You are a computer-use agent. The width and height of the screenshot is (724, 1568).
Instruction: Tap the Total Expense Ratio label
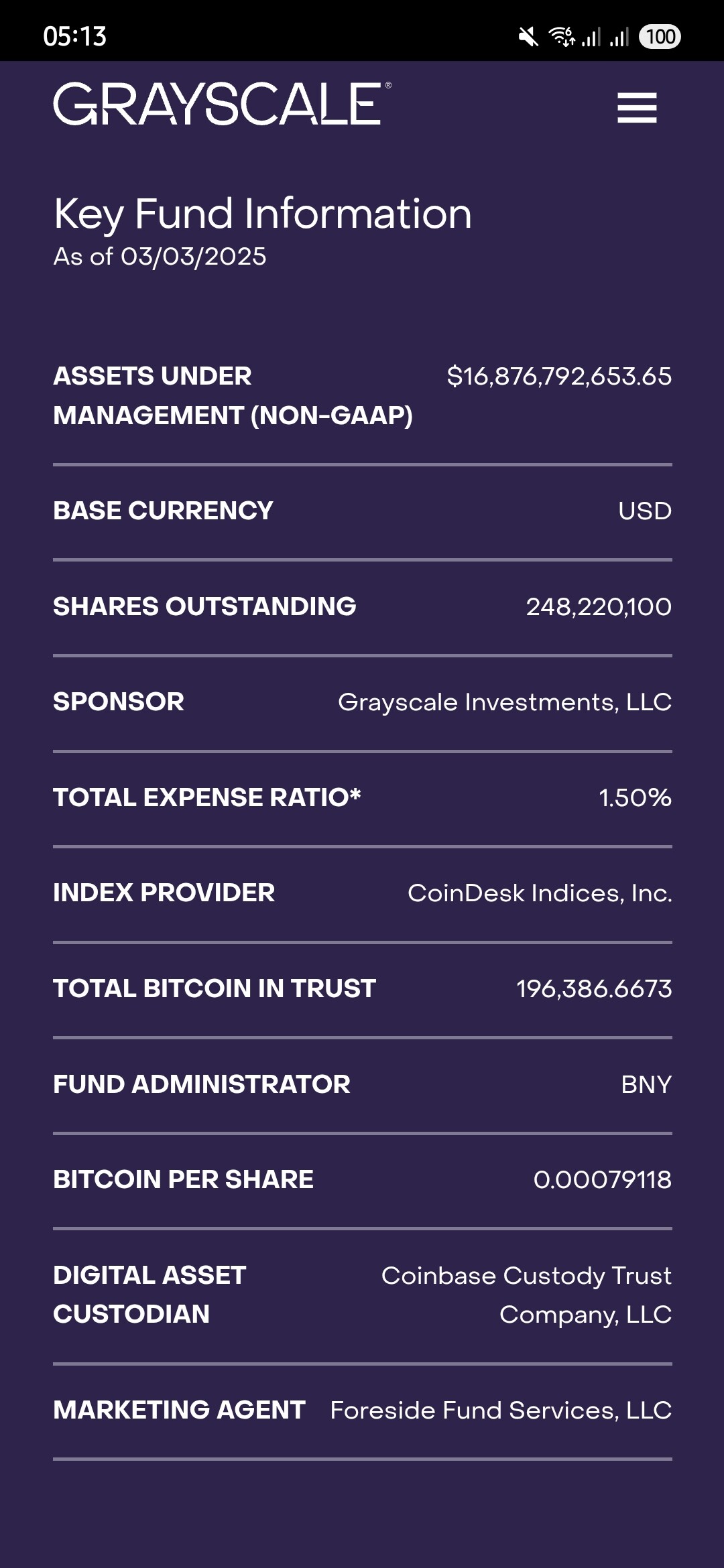click(x=206, y=797)
